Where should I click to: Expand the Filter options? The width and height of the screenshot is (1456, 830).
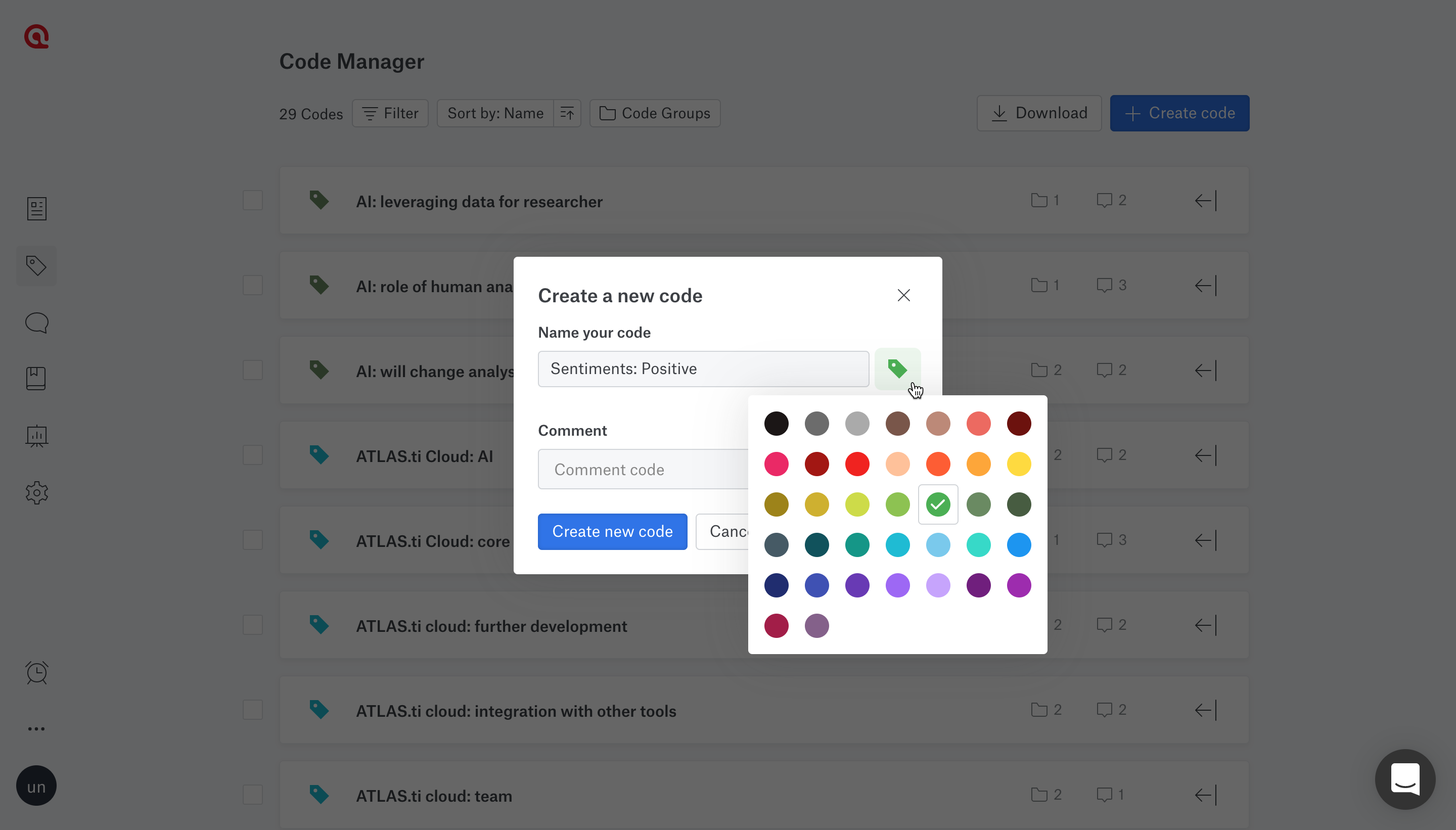pyautogui.click(x=390, y=113)
